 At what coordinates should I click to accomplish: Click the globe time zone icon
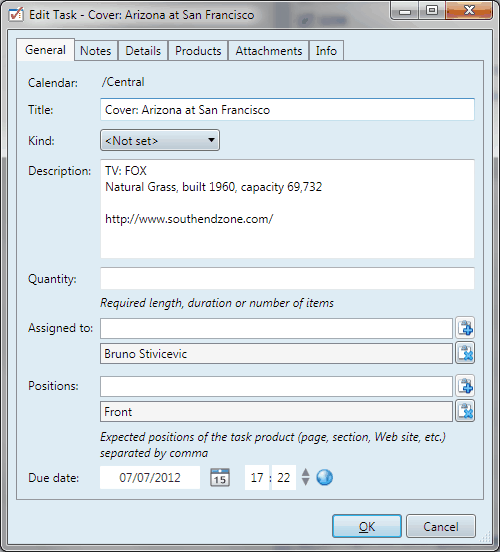324,478
